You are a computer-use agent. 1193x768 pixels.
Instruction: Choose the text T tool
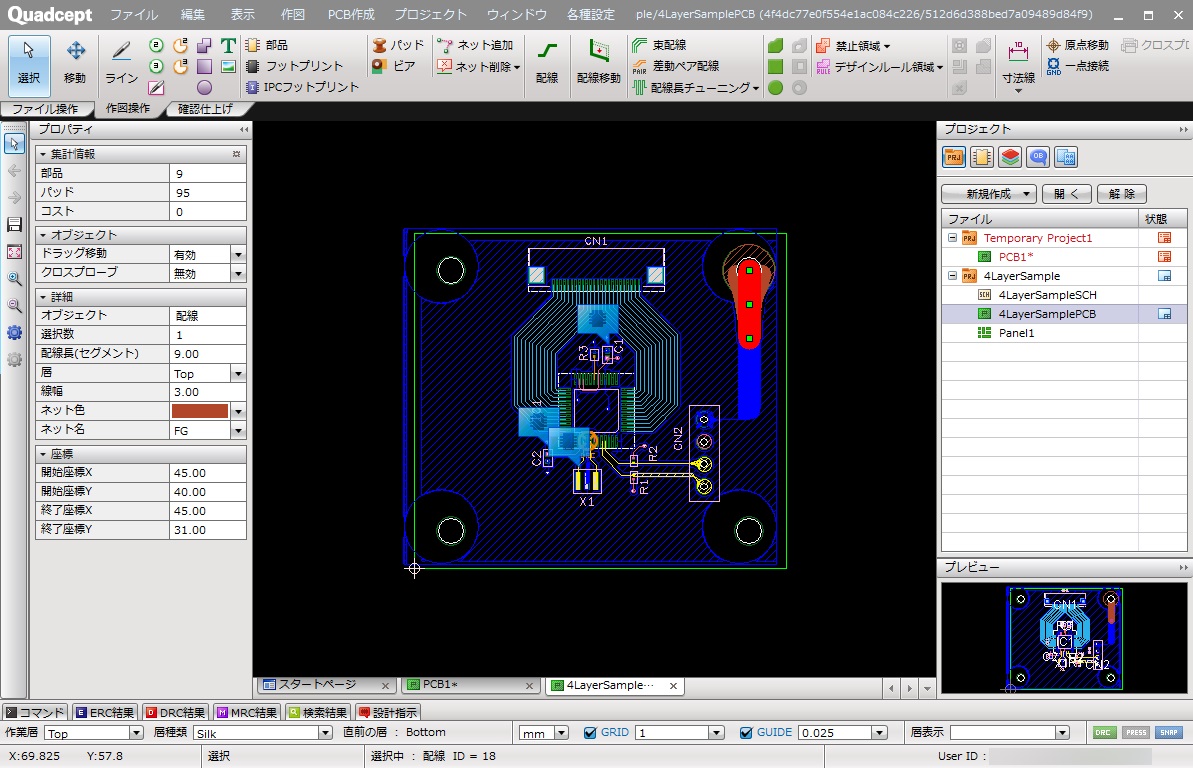pyautogui.click(x=228, y=46)
